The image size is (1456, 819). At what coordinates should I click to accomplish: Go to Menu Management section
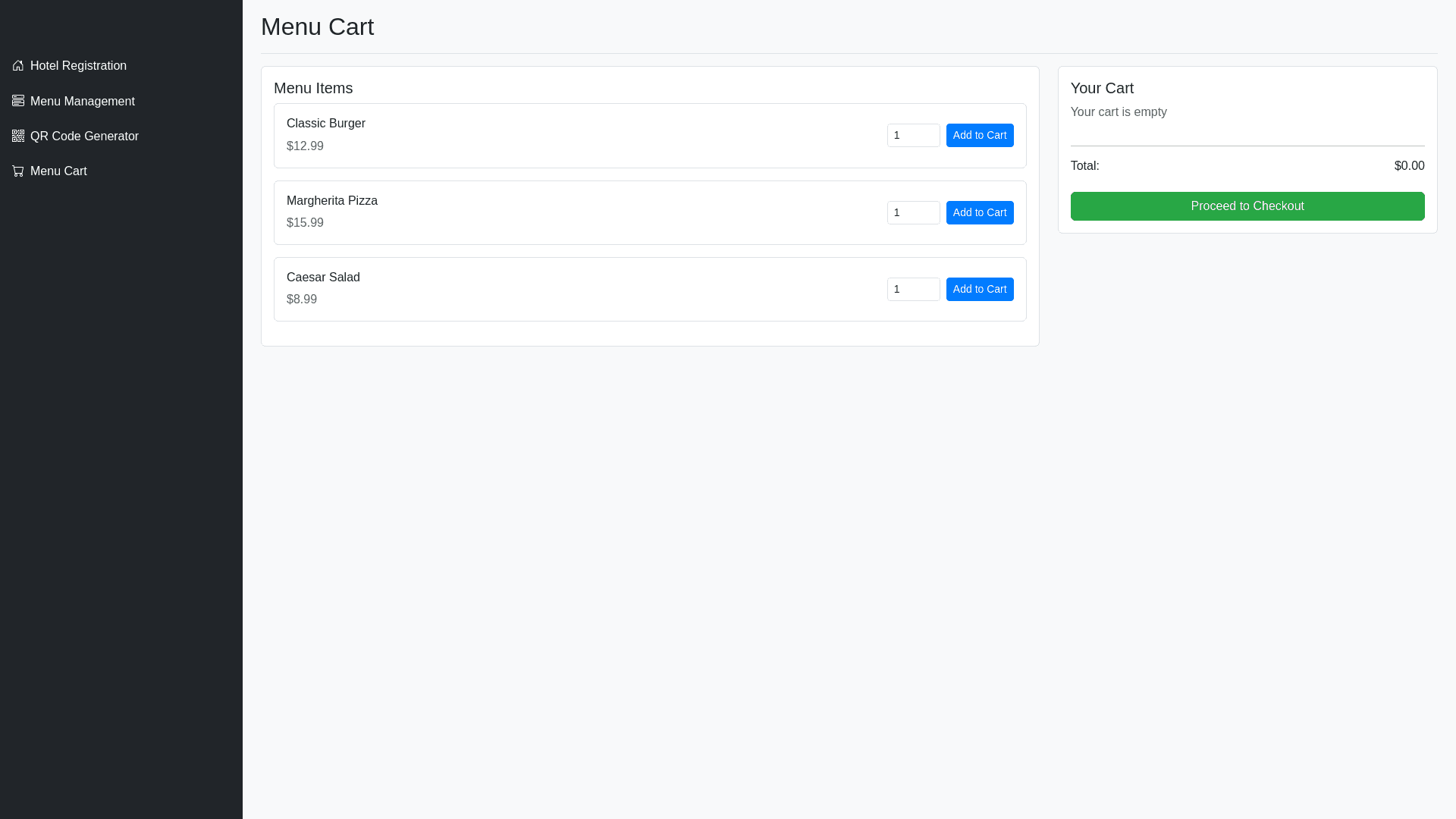click(x=82, y=102)
